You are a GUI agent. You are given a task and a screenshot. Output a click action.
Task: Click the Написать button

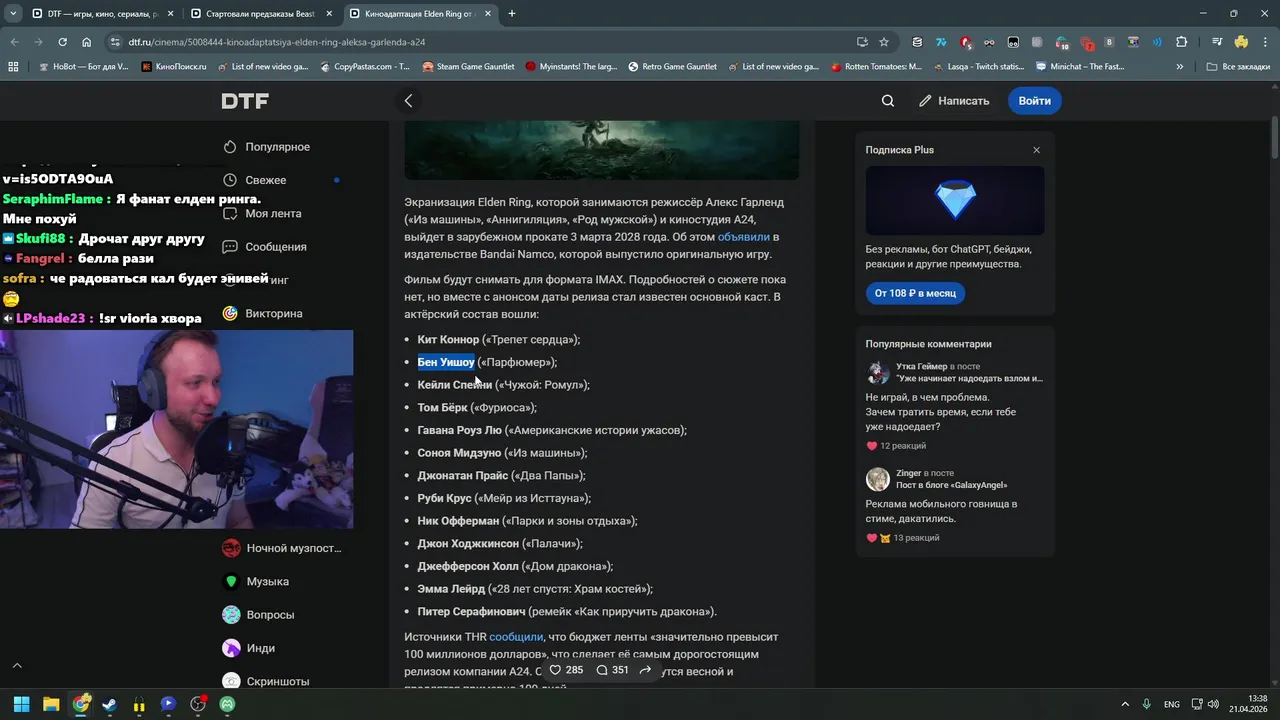[x=954, y=101]
